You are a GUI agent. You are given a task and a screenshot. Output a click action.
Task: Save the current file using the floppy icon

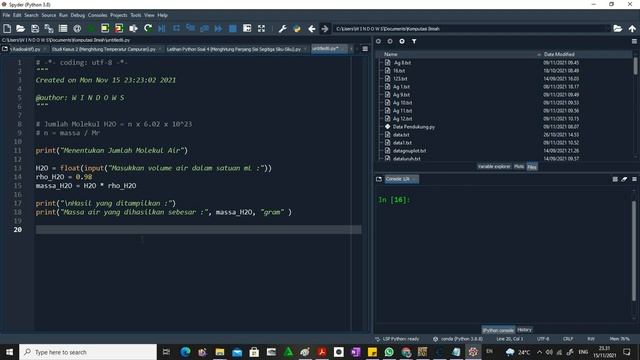pyautogui.click(x=35, y=29)
